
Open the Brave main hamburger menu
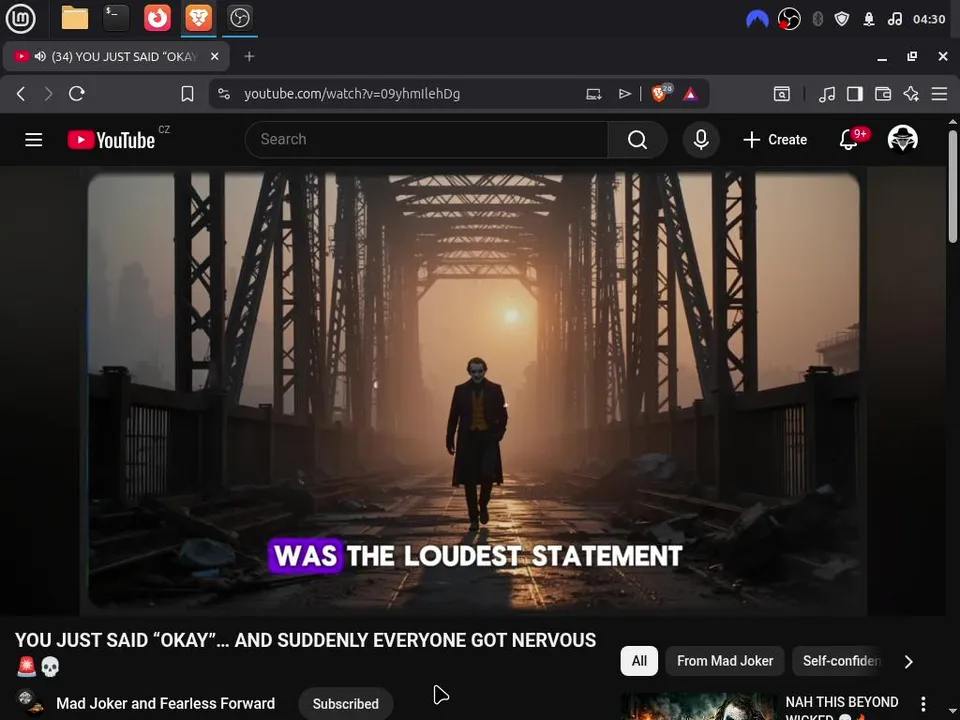939,94
